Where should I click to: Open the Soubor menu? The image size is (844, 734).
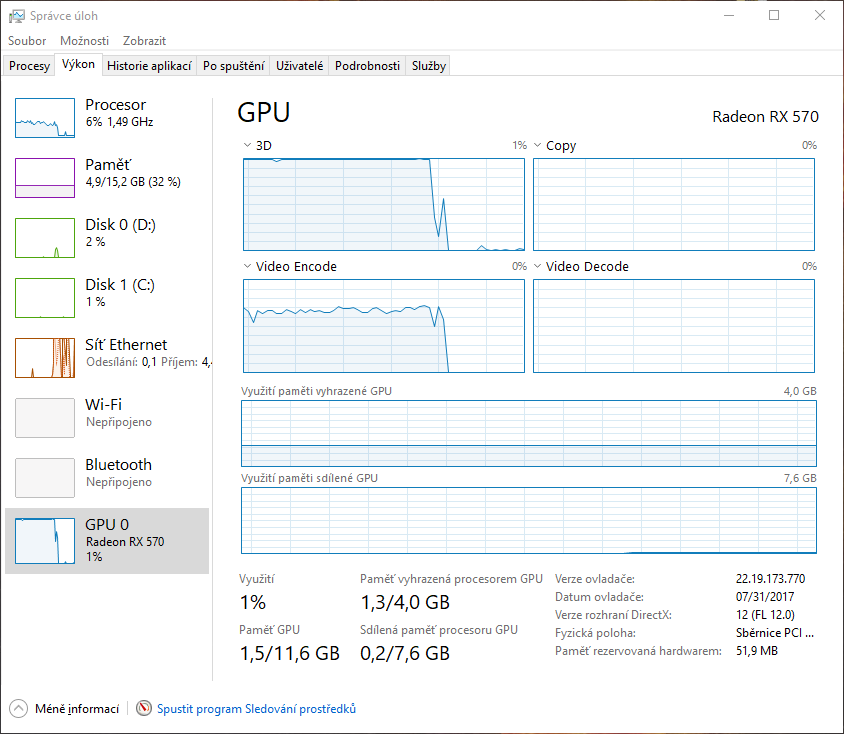coord(27,41)
